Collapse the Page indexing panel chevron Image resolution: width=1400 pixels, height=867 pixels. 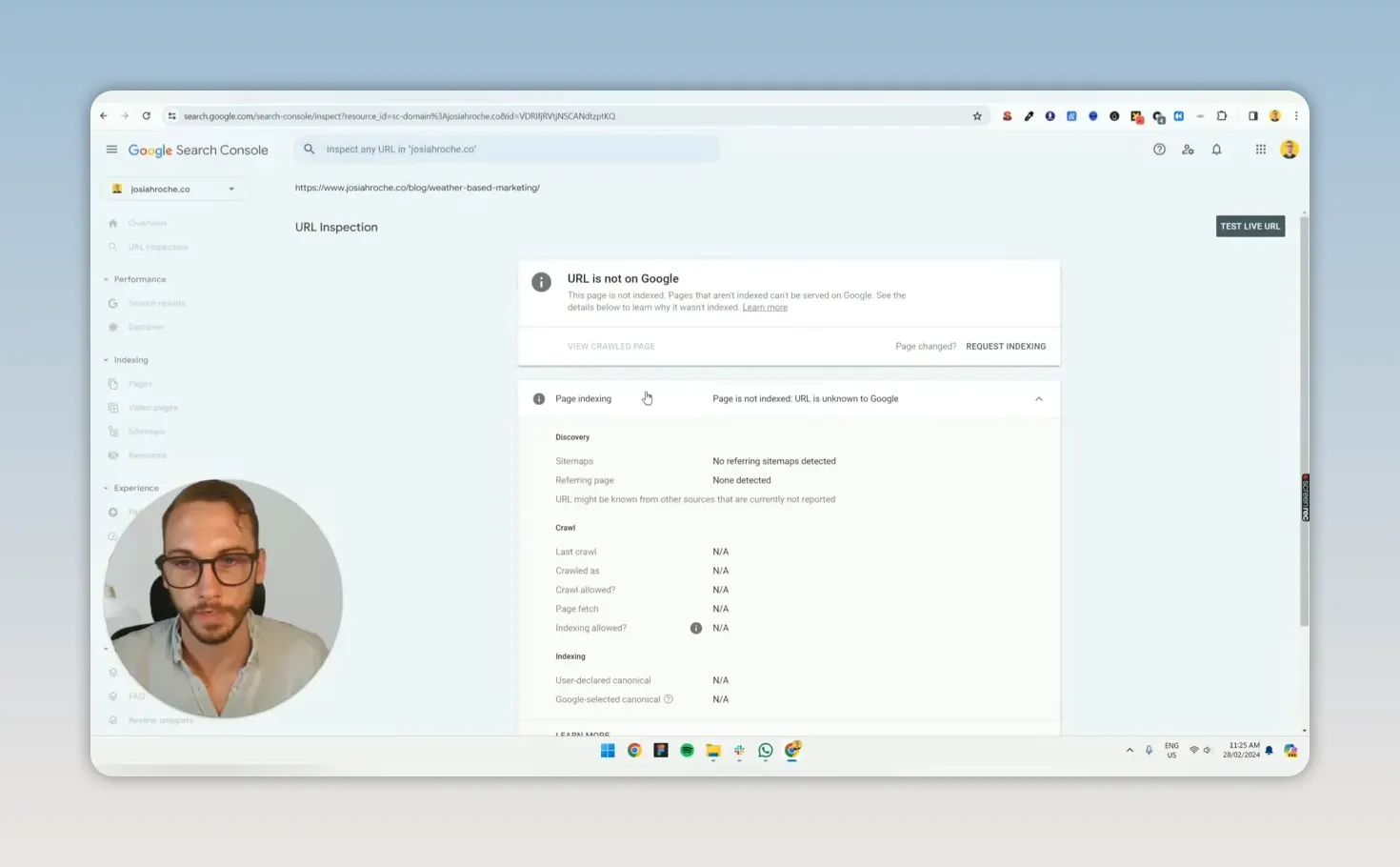point(1039,399)
